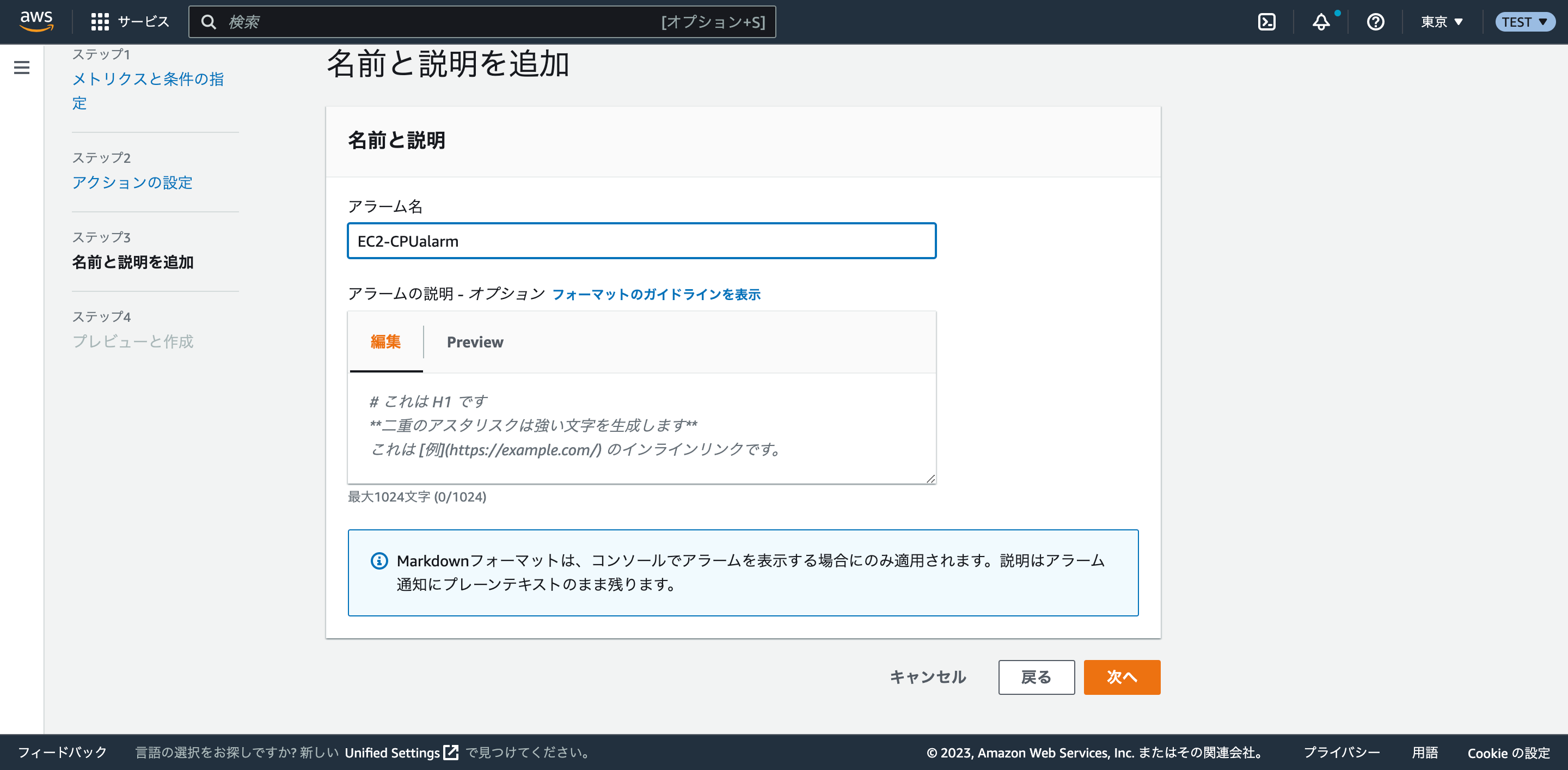Open the AWS services grid menu

[100, 21]
